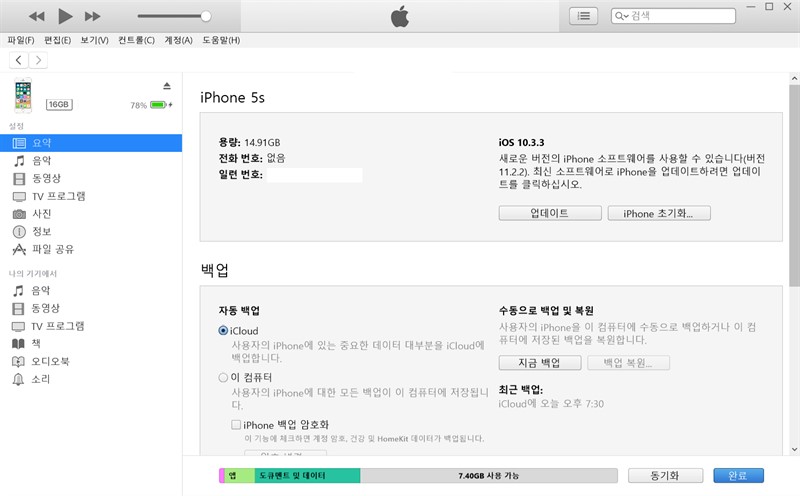Select the iCloud backup radio button
The image size is (800, 496).
point(223,331)
